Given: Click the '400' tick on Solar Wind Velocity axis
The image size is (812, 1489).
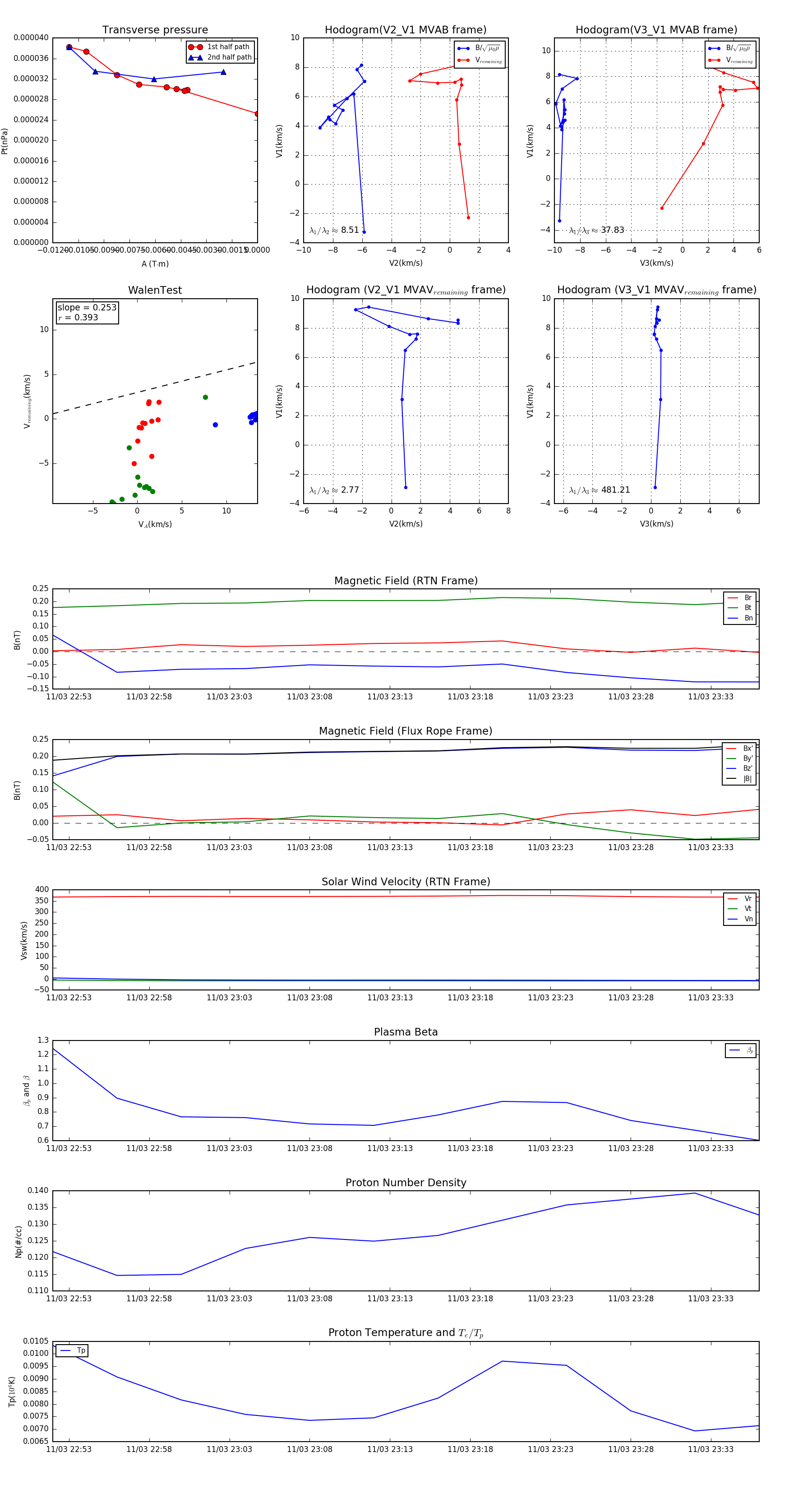Looking at the screenshot, I should [42, 890].
